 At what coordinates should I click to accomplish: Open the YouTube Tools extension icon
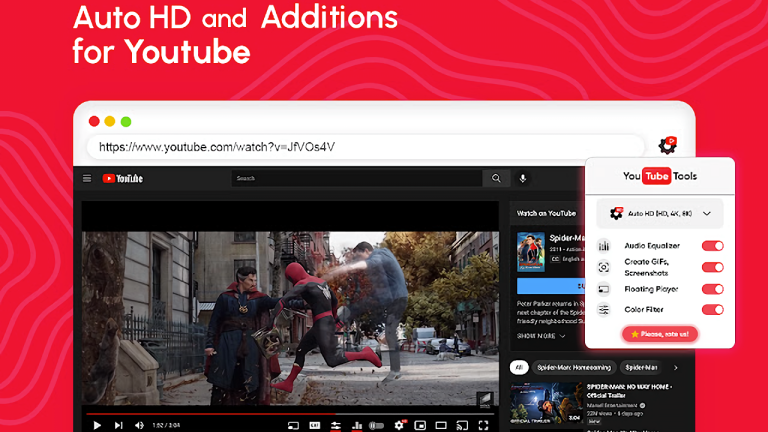tap(667, 145)
